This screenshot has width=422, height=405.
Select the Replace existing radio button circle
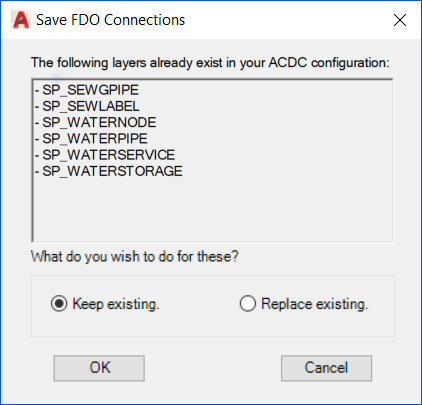pos(248,304)
